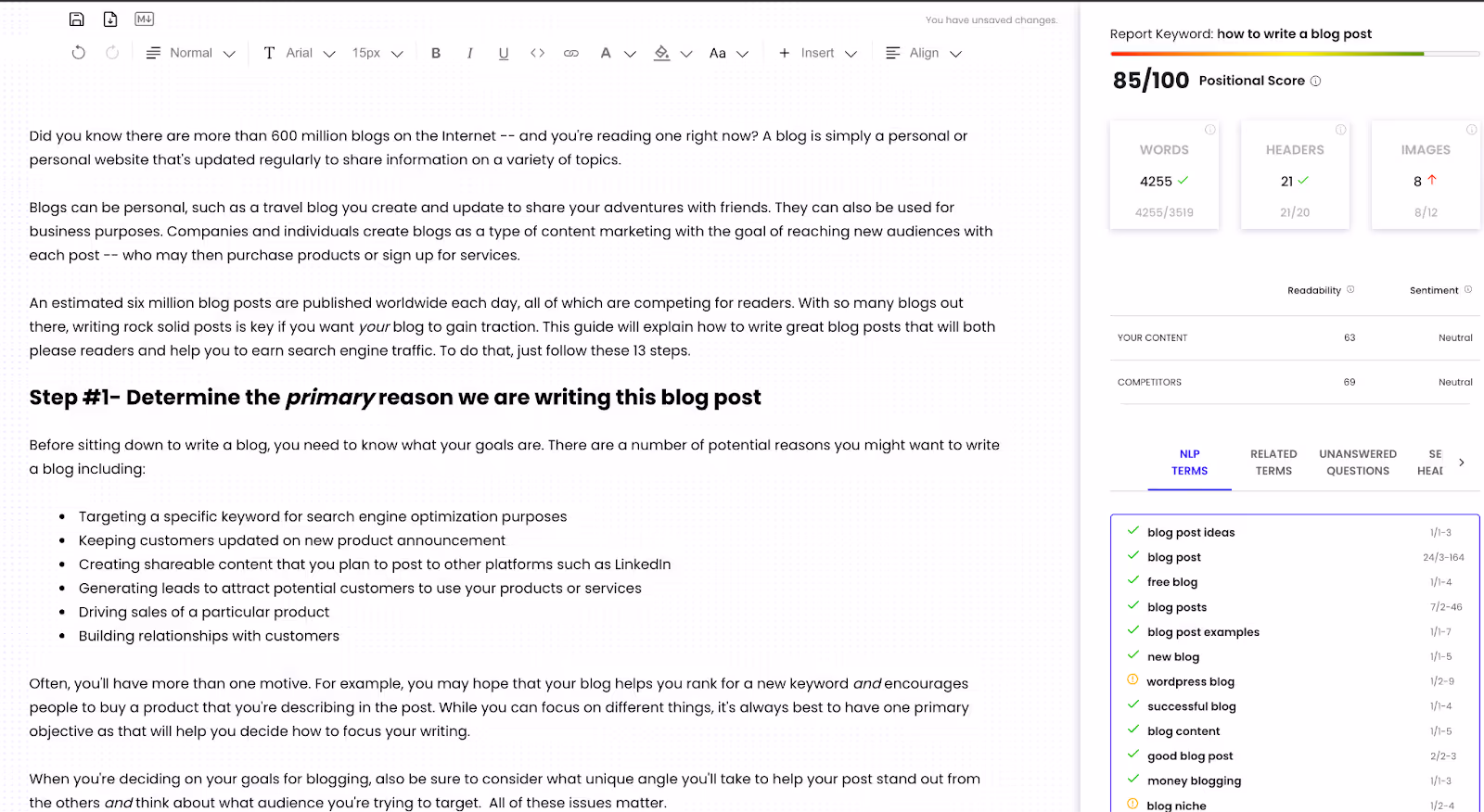Screen dimensions: 1484x812
Task: Click the 'how to write a blog post' keyword
Action: click(x=1294, y=33)
